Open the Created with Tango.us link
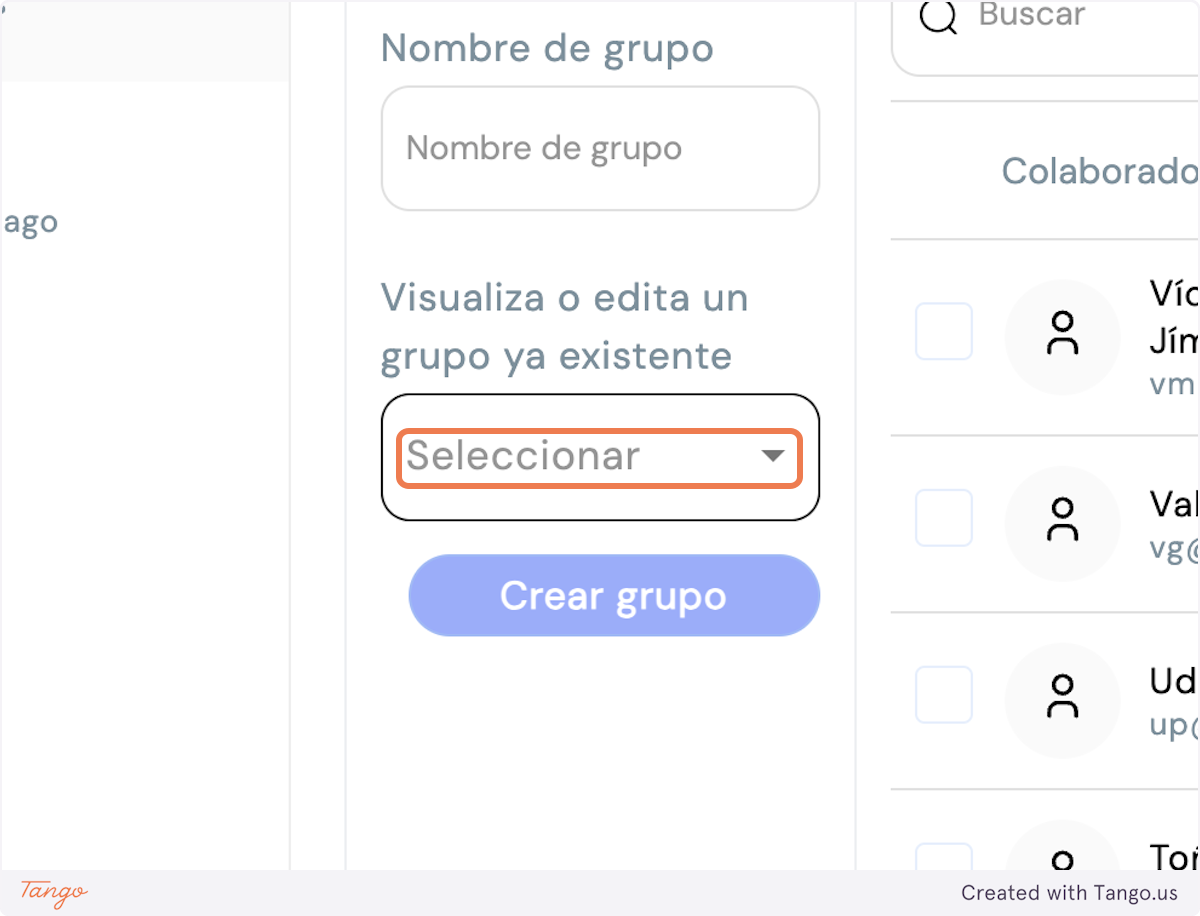This screenshot has width=1200, height=916. pos(1069,893)
